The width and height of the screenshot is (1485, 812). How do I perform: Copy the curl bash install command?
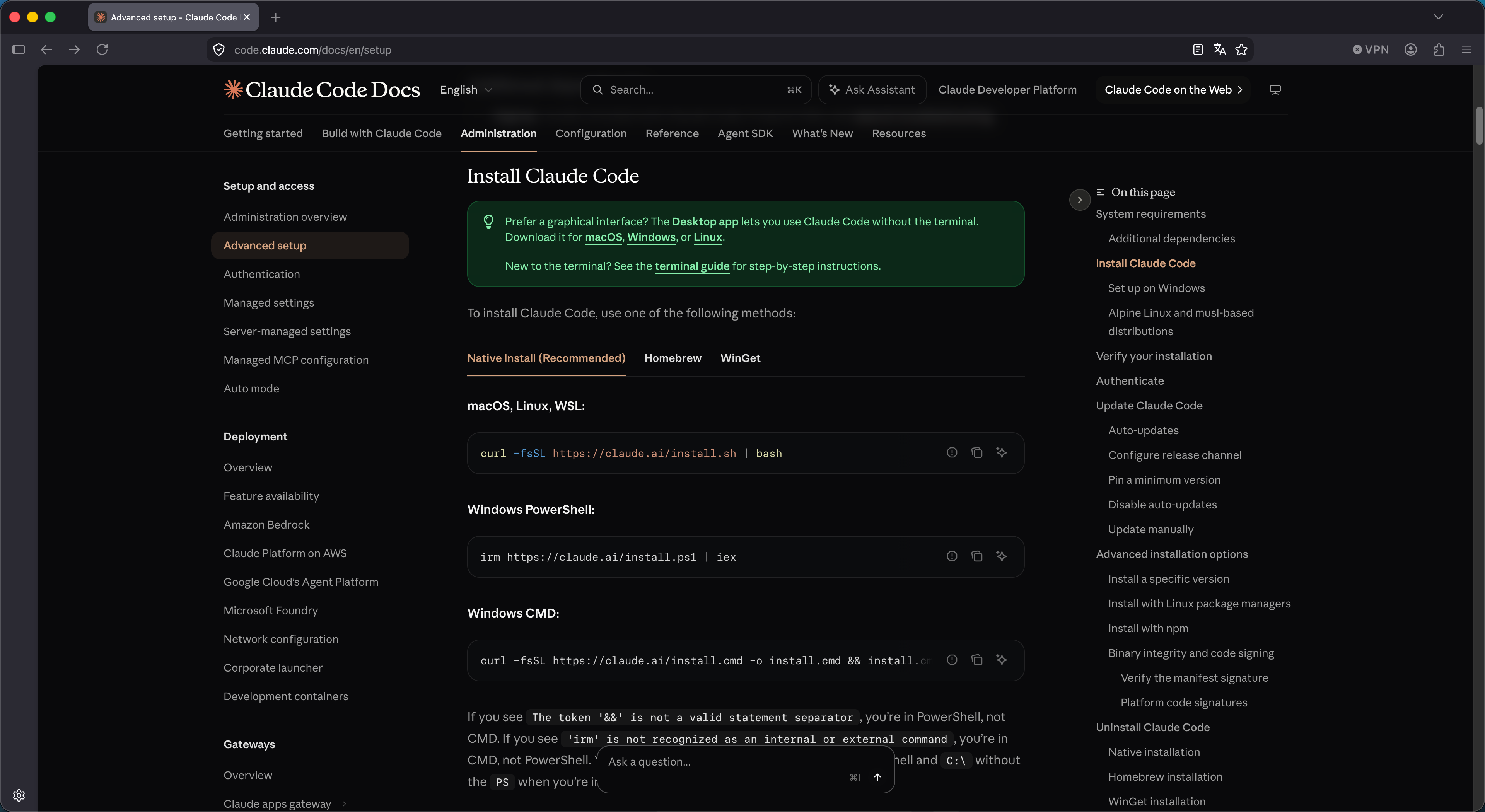(976, 452)
